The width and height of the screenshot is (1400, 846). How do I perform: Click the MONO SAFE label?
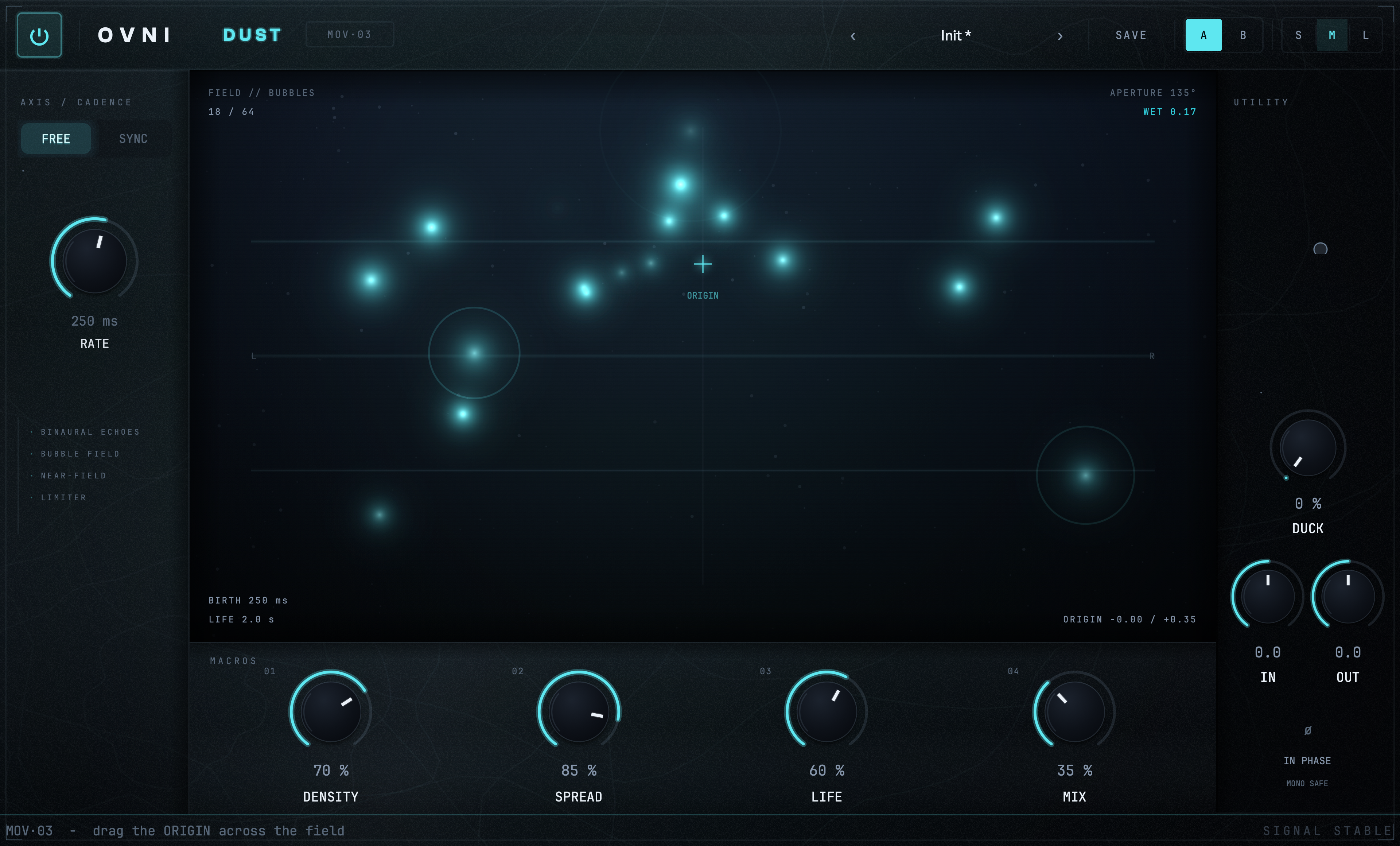1307,784
